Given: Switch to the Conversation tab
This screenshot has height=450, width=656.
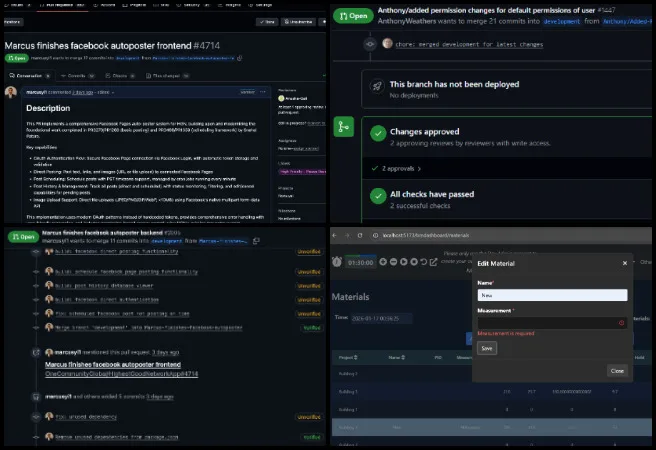Looking at the screenshot, I should (29, 76).
